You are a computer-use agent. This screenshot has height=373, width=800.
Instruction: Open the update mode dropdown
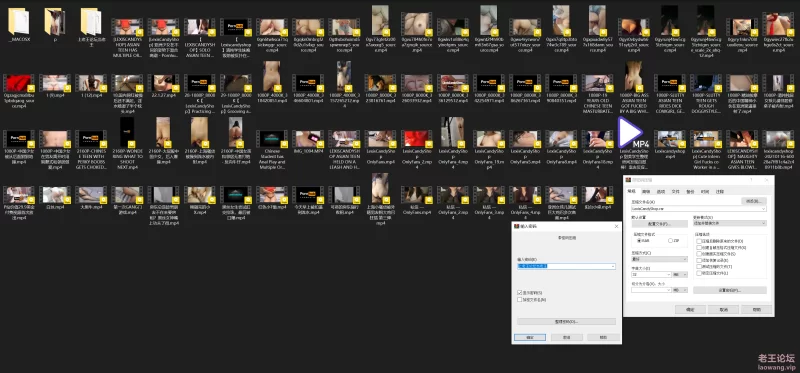[x=730, y=223]
